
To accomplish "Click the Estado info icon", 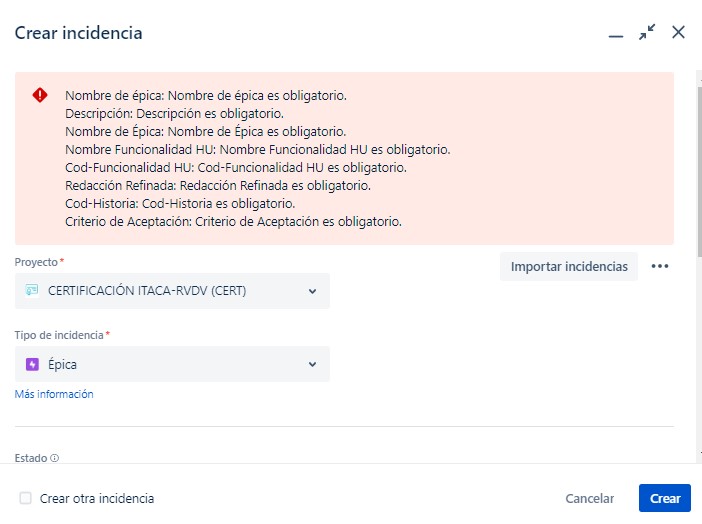I will [x=55, y=458].
